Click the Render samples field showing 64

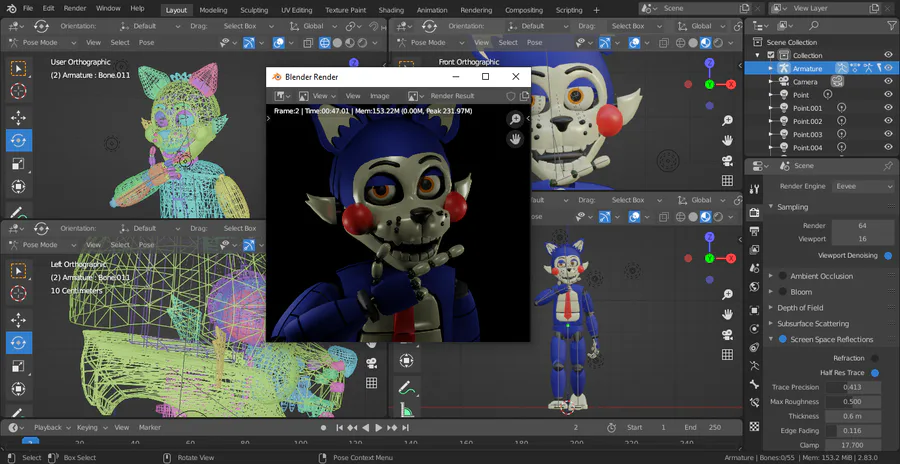click(863, 226)
